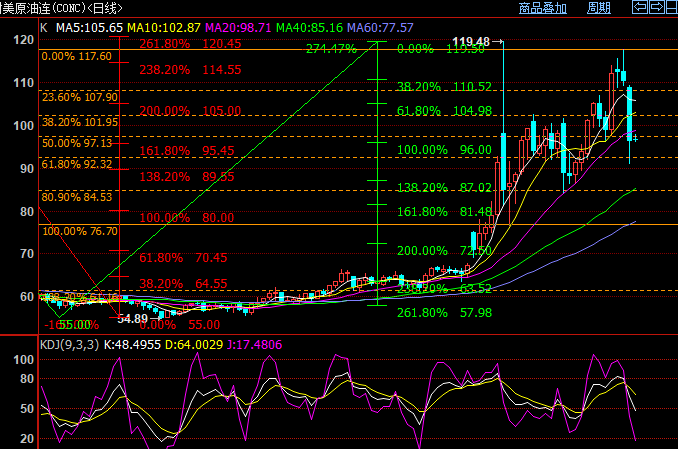
Task: Click the 54.89 low price marker
Action: 133,318
